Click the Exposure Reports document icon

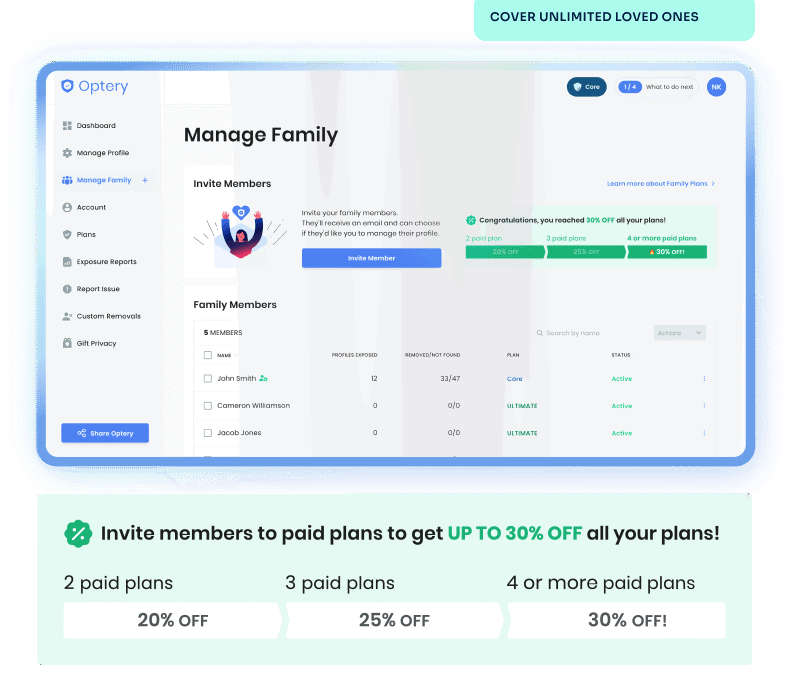tap(67, 262)
